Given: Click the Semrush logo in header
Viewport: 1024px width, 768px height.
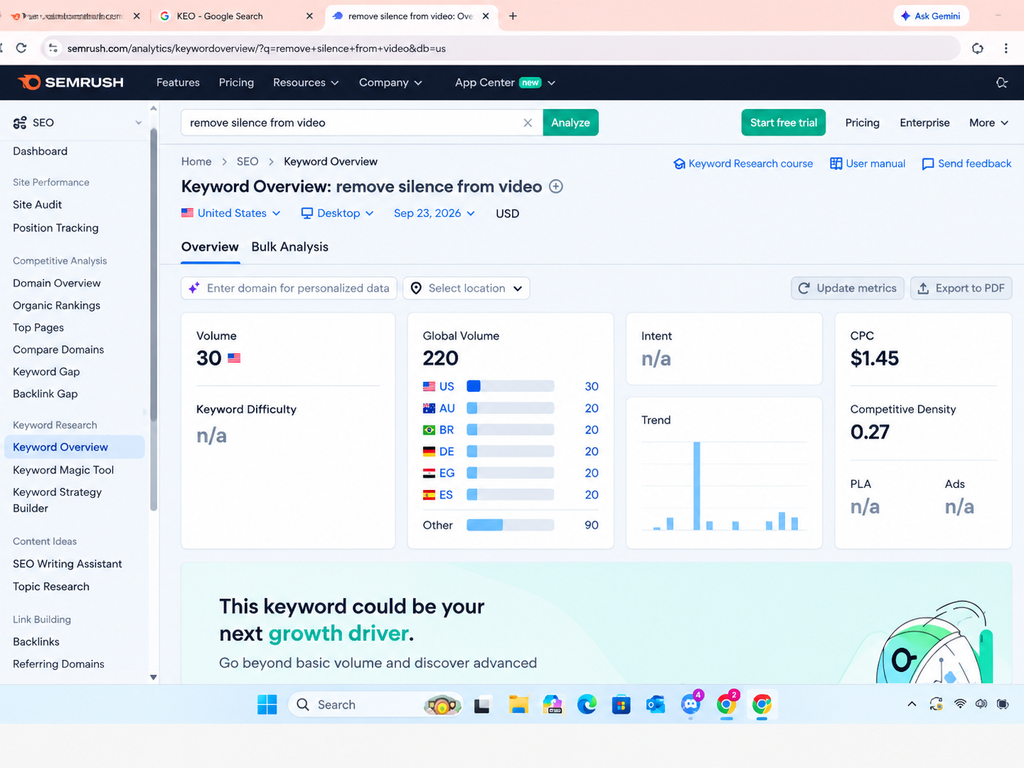Looking at the screenshot, I should (x=71, y=82).
